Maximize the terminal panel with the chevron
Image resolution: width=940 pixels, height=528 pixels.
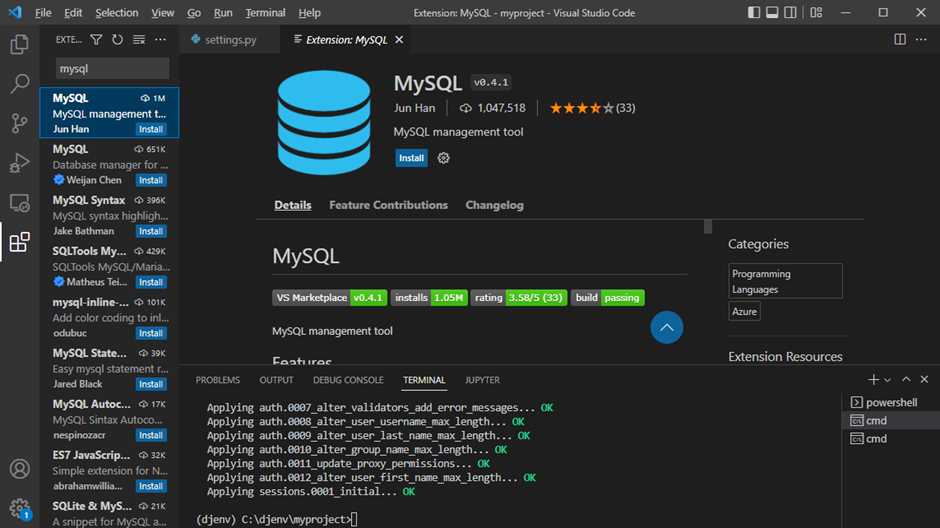[906, 380]
